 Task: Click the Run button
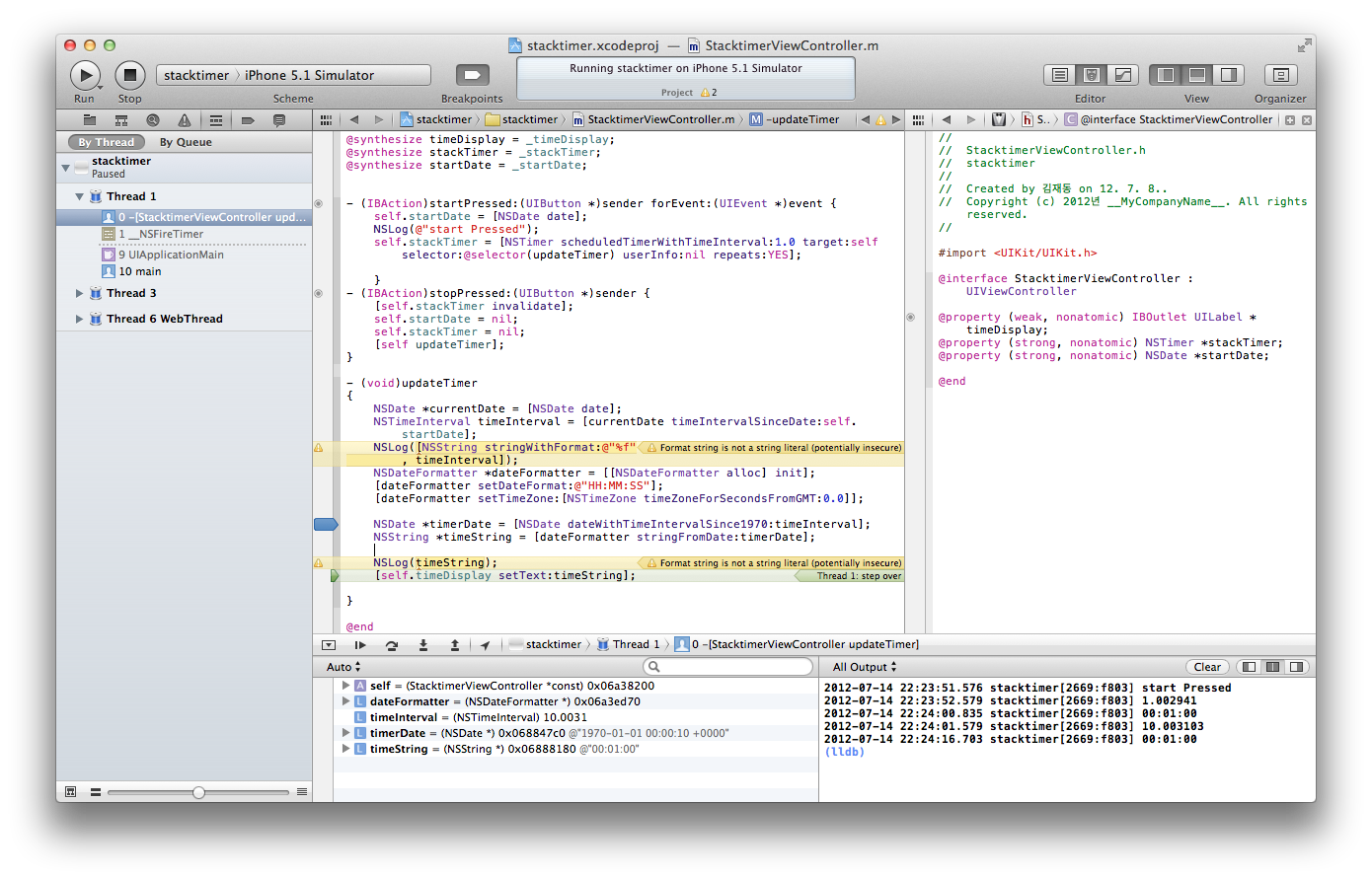point(85,75)
